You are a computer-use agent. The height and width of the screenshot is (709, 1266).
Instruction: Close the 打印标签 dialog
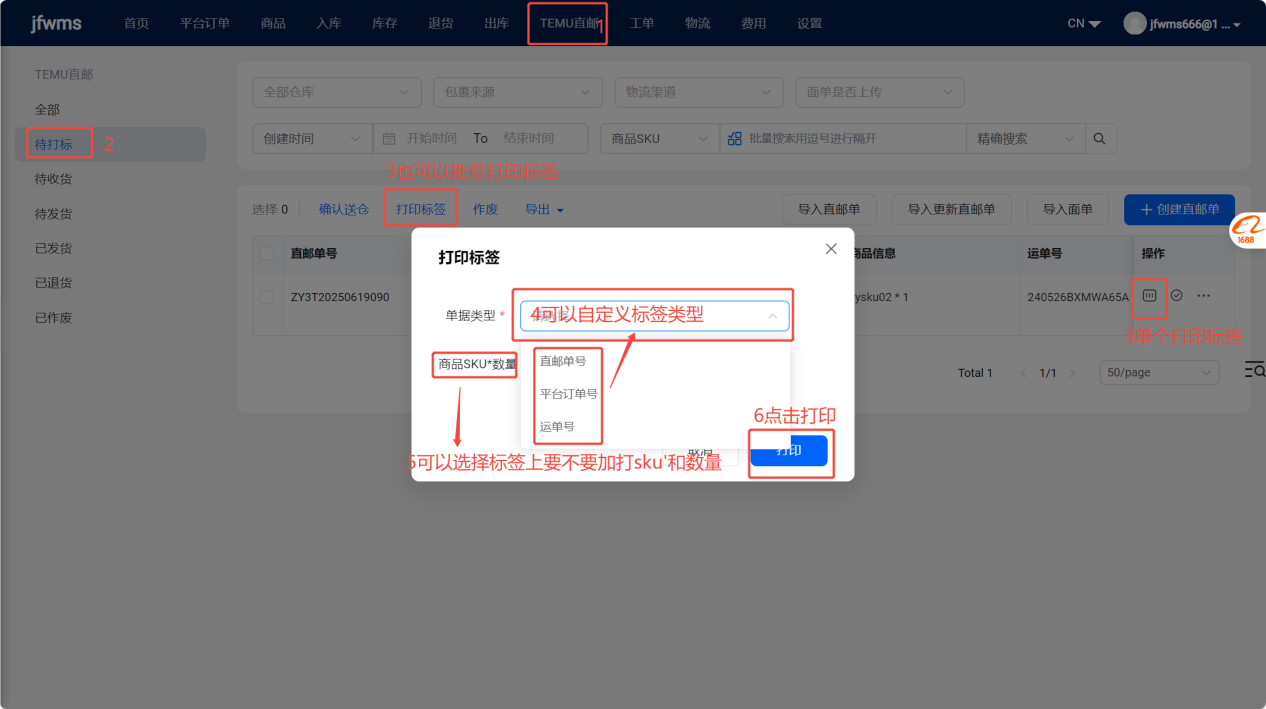(831, 249)
